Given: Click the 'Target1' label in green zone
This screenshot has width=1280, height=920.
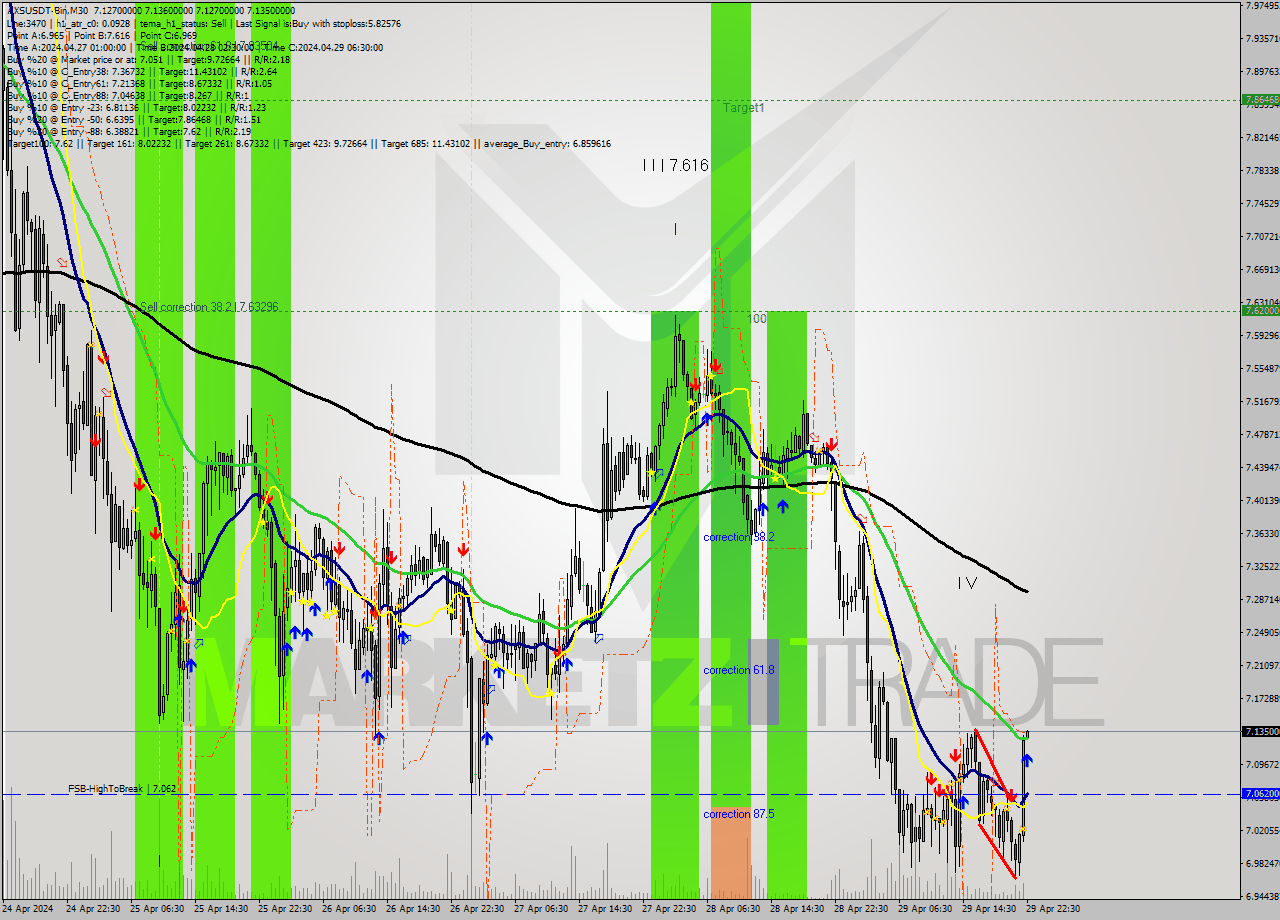Looking at the screenshot, I should tap(744, 107).
